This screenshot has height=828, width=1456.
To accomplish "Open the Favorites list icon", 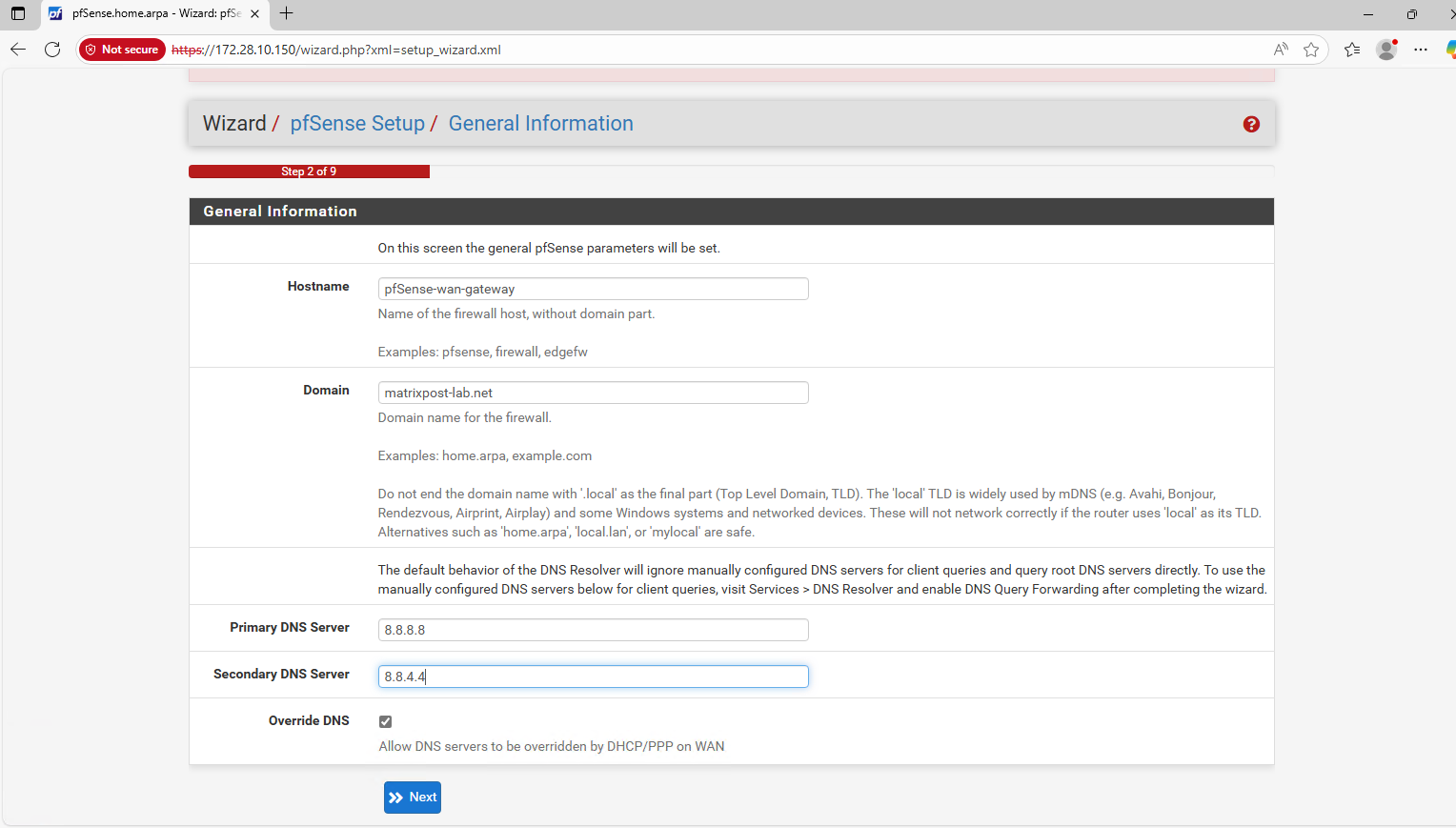I will [x=1352, y=50].
